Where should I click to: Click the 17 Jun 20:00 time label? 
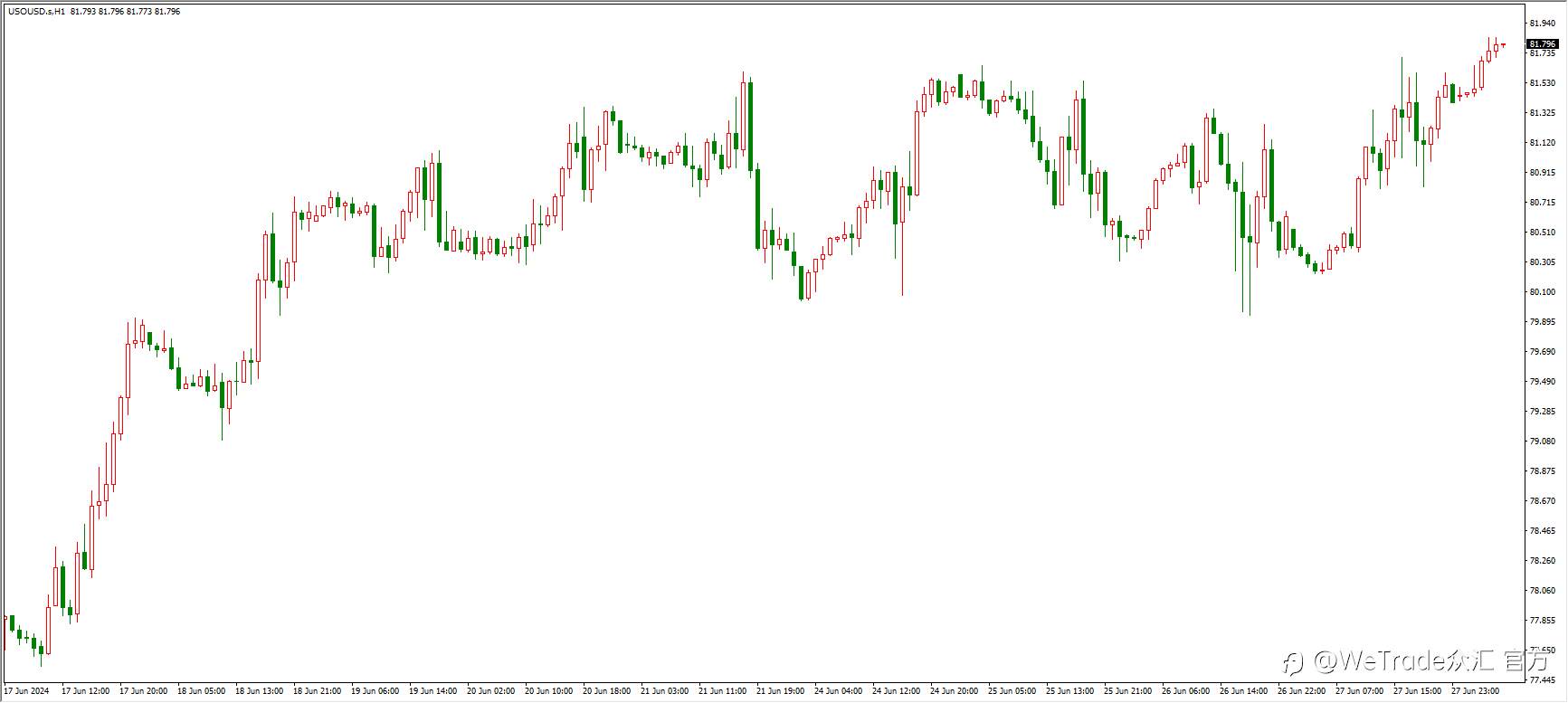[144, 691]
